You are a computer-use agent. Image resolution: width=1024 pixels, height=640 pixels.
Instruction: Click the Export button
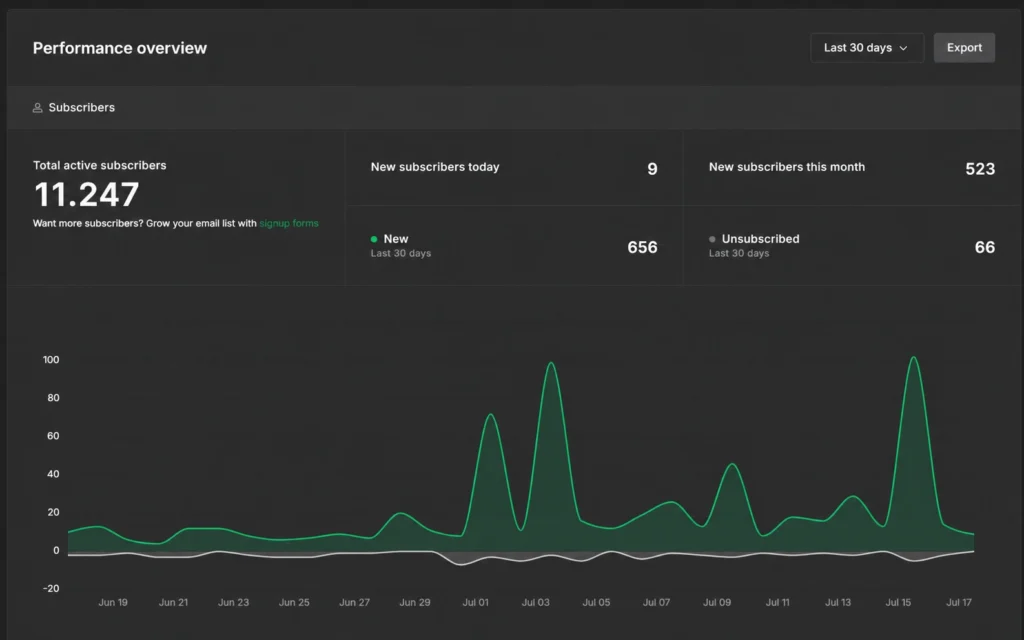(964, 48)
